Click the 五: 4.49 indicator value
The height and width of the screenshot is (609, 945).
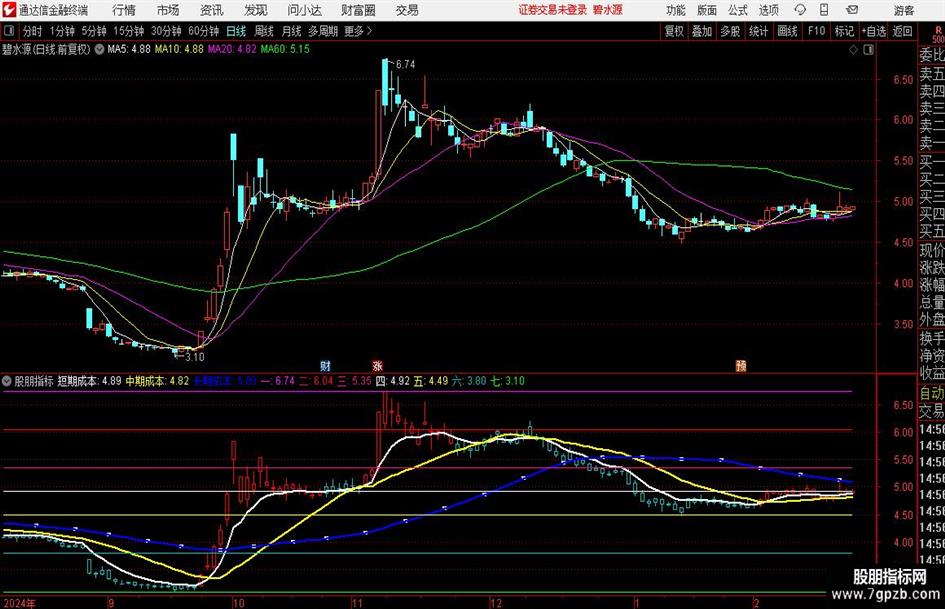click(430, 381)
